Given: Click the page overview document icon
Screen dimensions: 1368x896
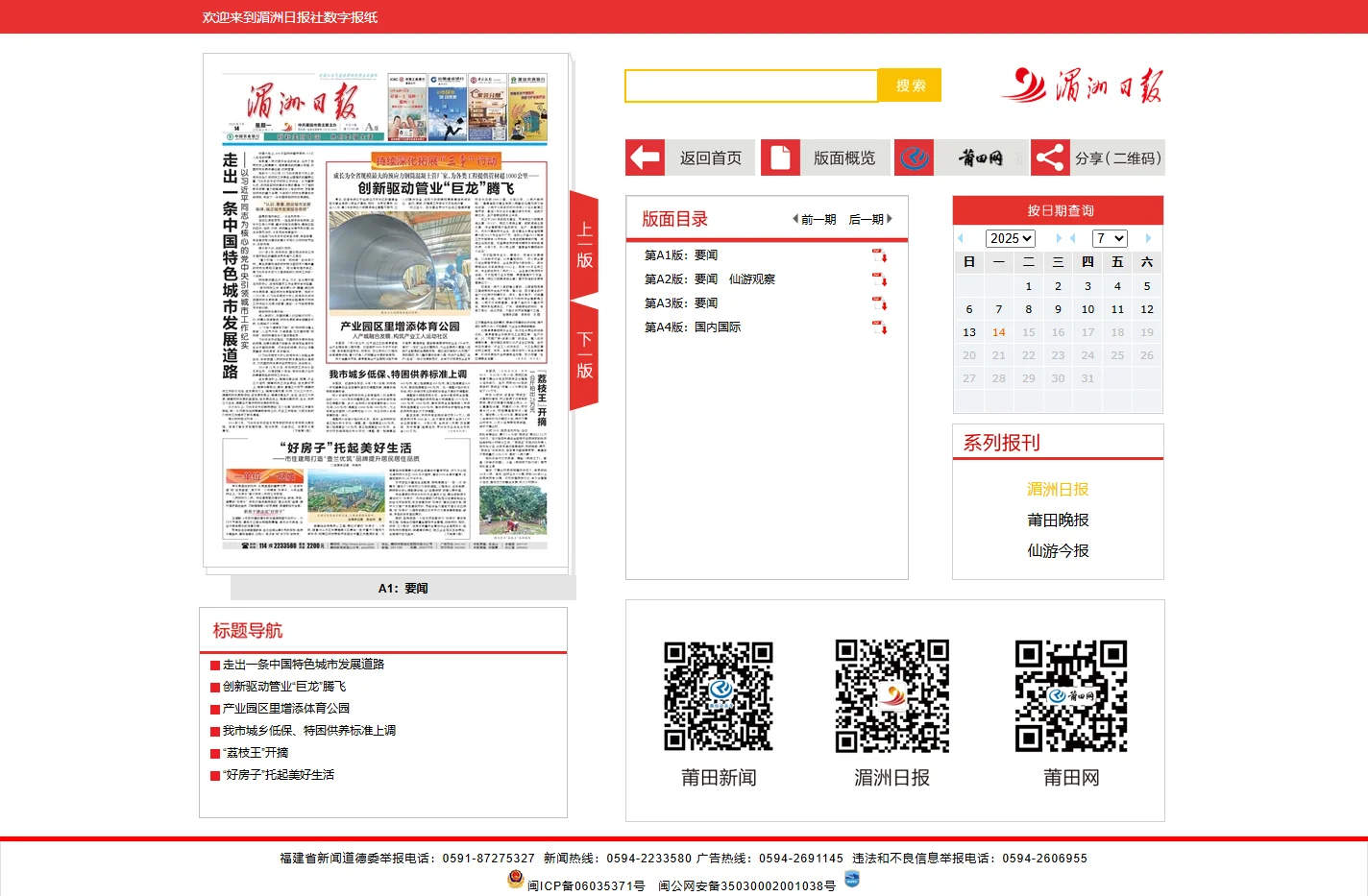Looking at the screenshot, I should pos(780,157).
